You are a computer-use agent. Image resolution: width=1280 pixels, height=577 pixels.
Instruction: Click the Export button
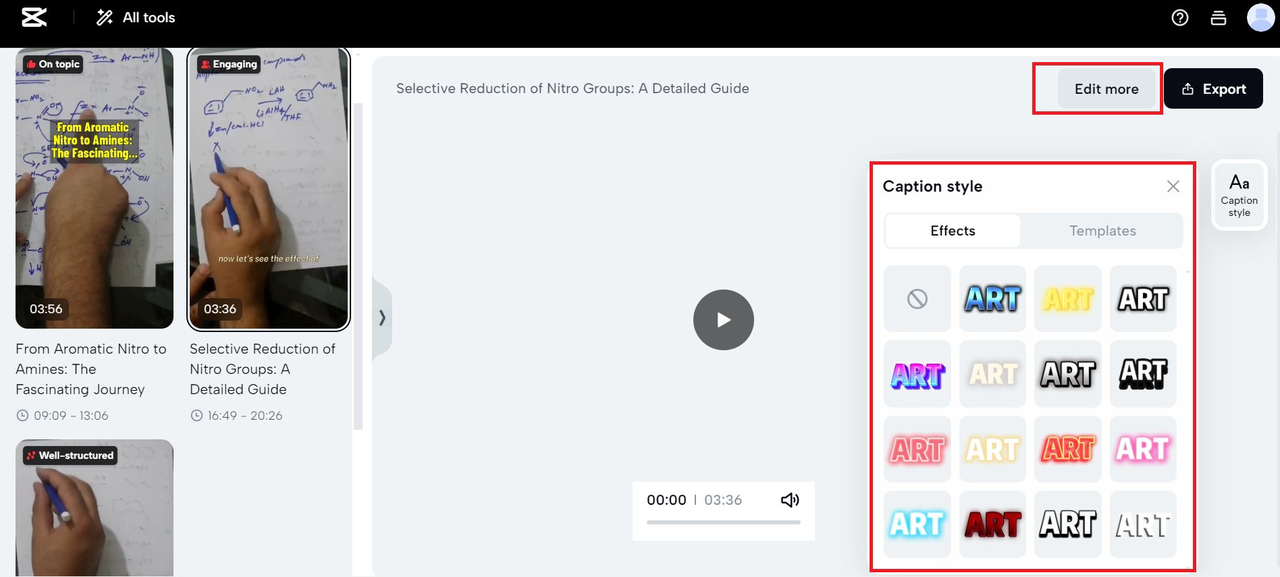pos(1213,89)
